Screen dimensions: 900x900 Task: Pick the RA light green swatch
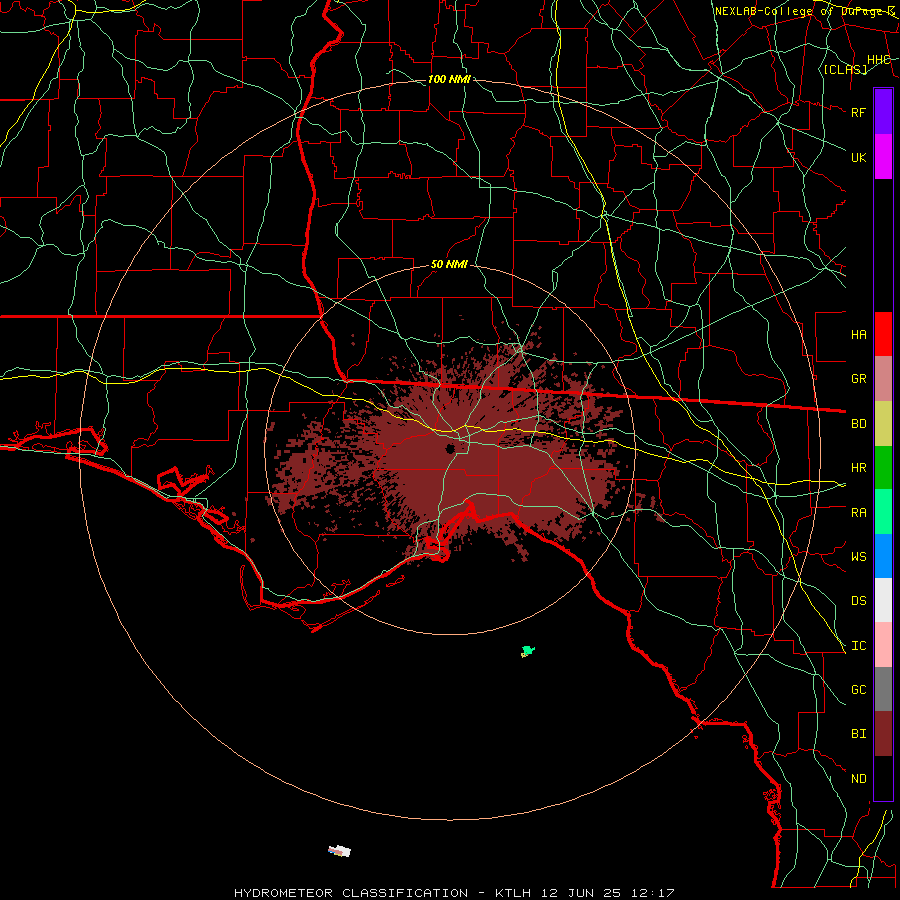point(883,512)
